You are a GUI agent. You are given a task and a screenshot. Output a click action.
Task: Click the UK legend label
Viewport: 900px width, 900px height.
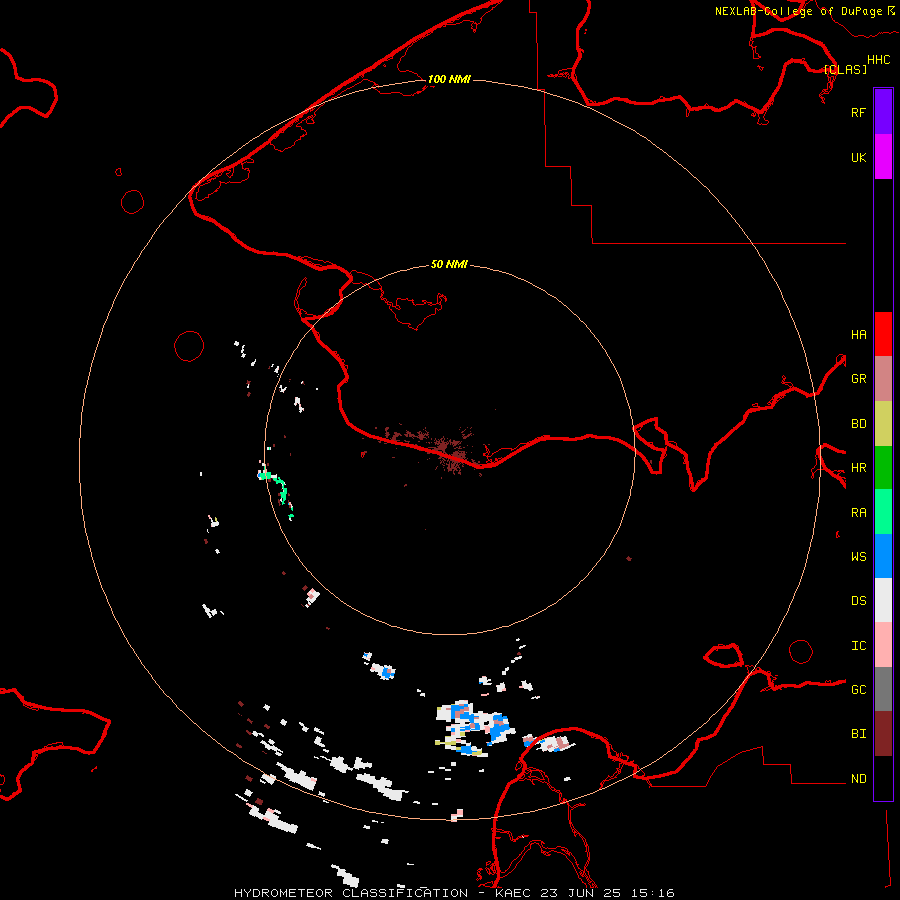click(858, 157)
